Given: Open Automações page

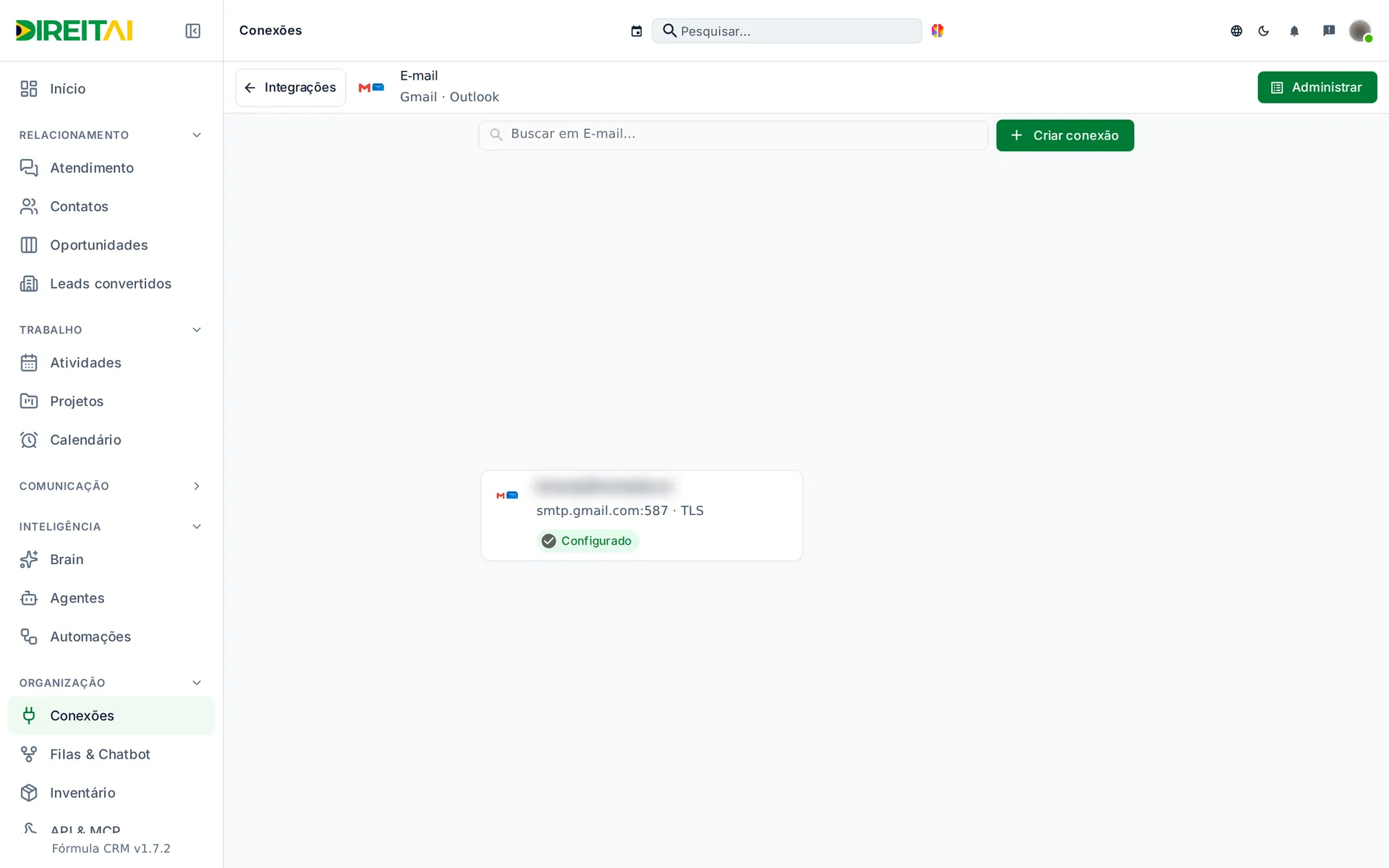Looking at the screenshot, I should (x=111, y=637).
